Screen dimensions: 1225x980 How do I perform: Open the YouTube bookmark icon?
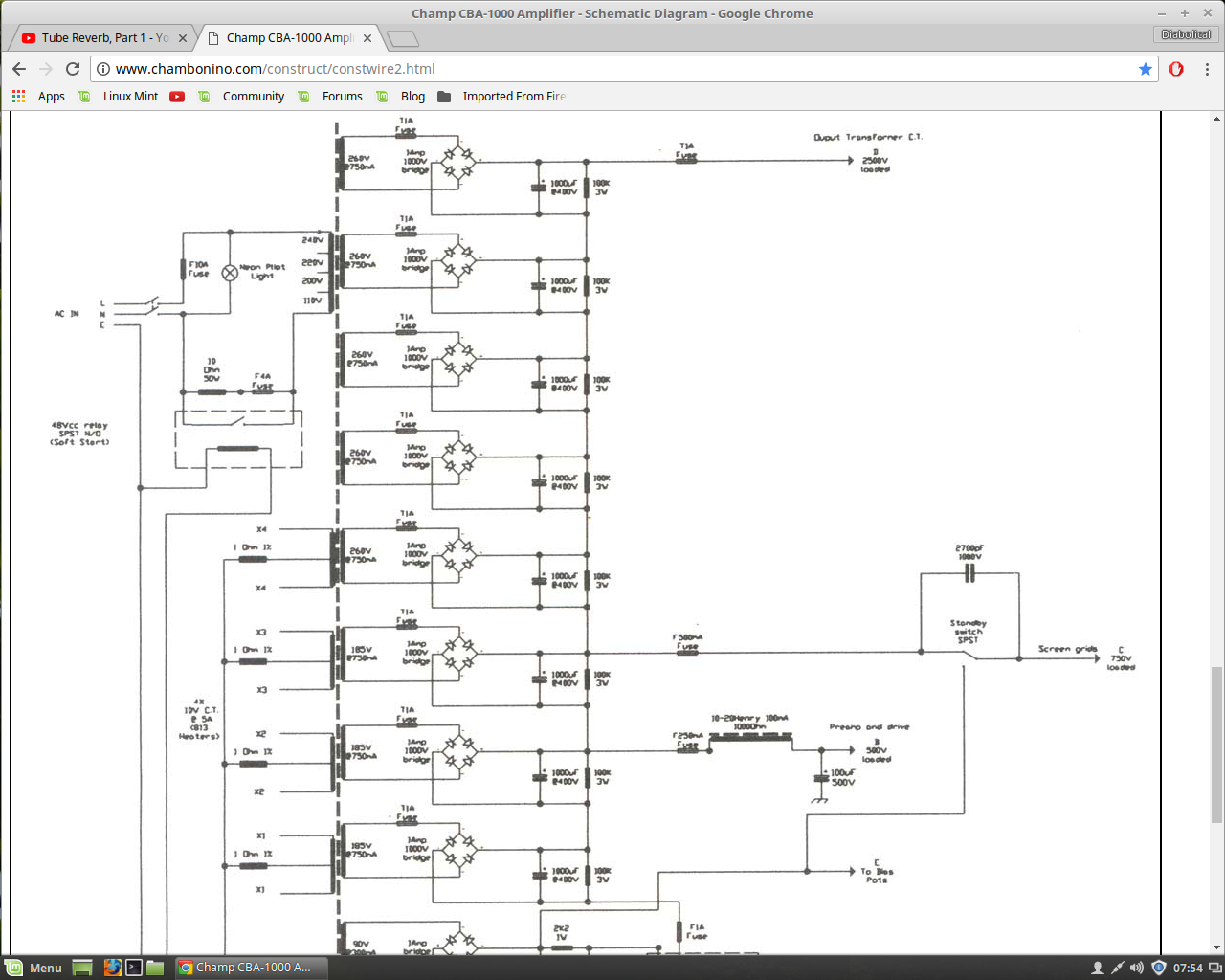pos(177,97)
